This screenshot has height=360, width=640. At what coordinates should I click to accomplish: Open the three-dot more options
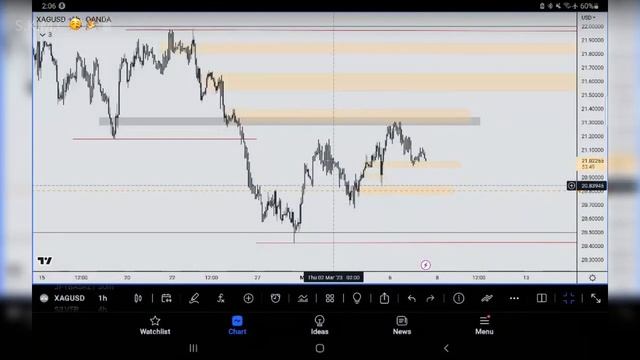click(514, 298)
